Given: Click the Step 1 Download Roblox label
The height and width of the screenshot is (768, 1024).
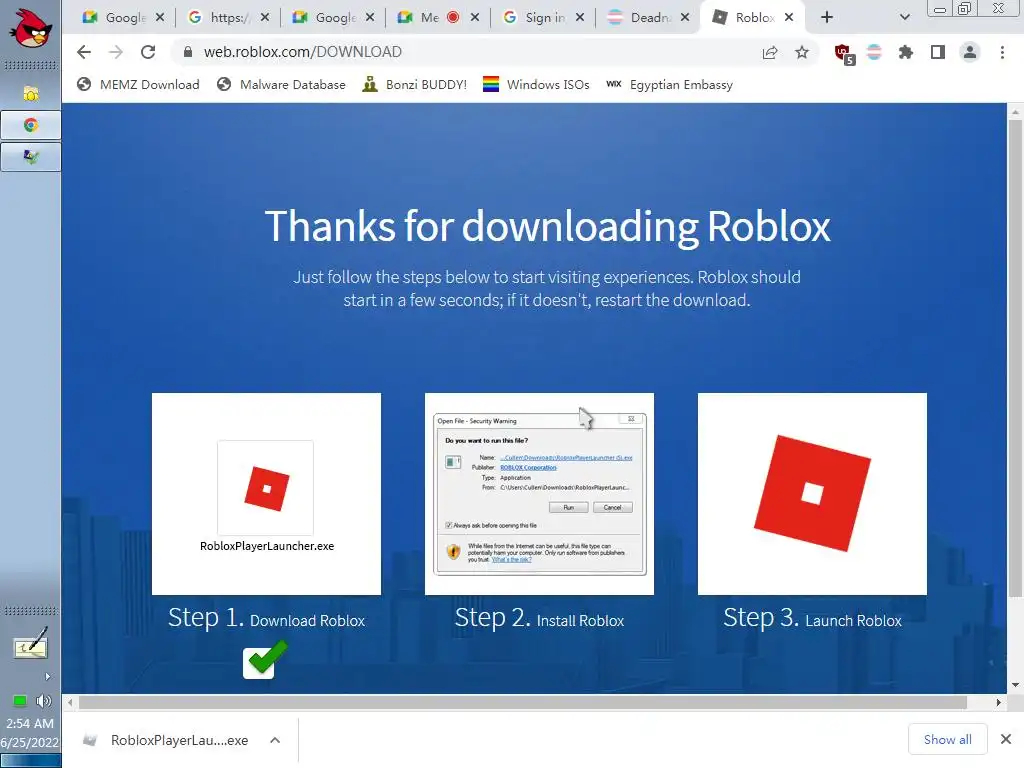Looking at the screenshot, I should [266, 618].
